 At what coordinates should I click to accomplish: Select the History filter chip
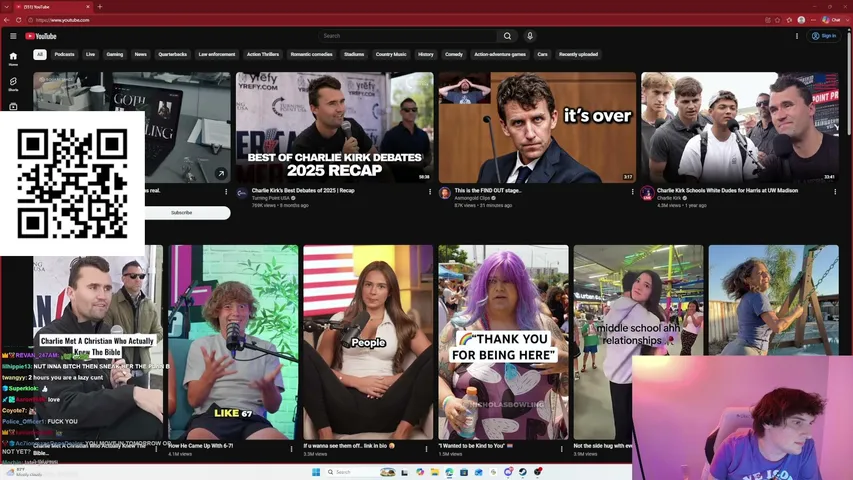(425, 54)
